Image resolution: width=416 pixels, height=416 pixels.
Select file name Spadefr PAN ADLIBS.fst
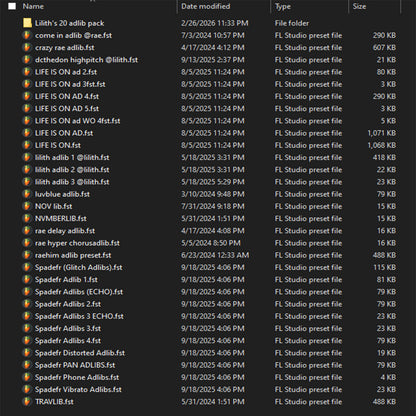[x=75, y=365]
